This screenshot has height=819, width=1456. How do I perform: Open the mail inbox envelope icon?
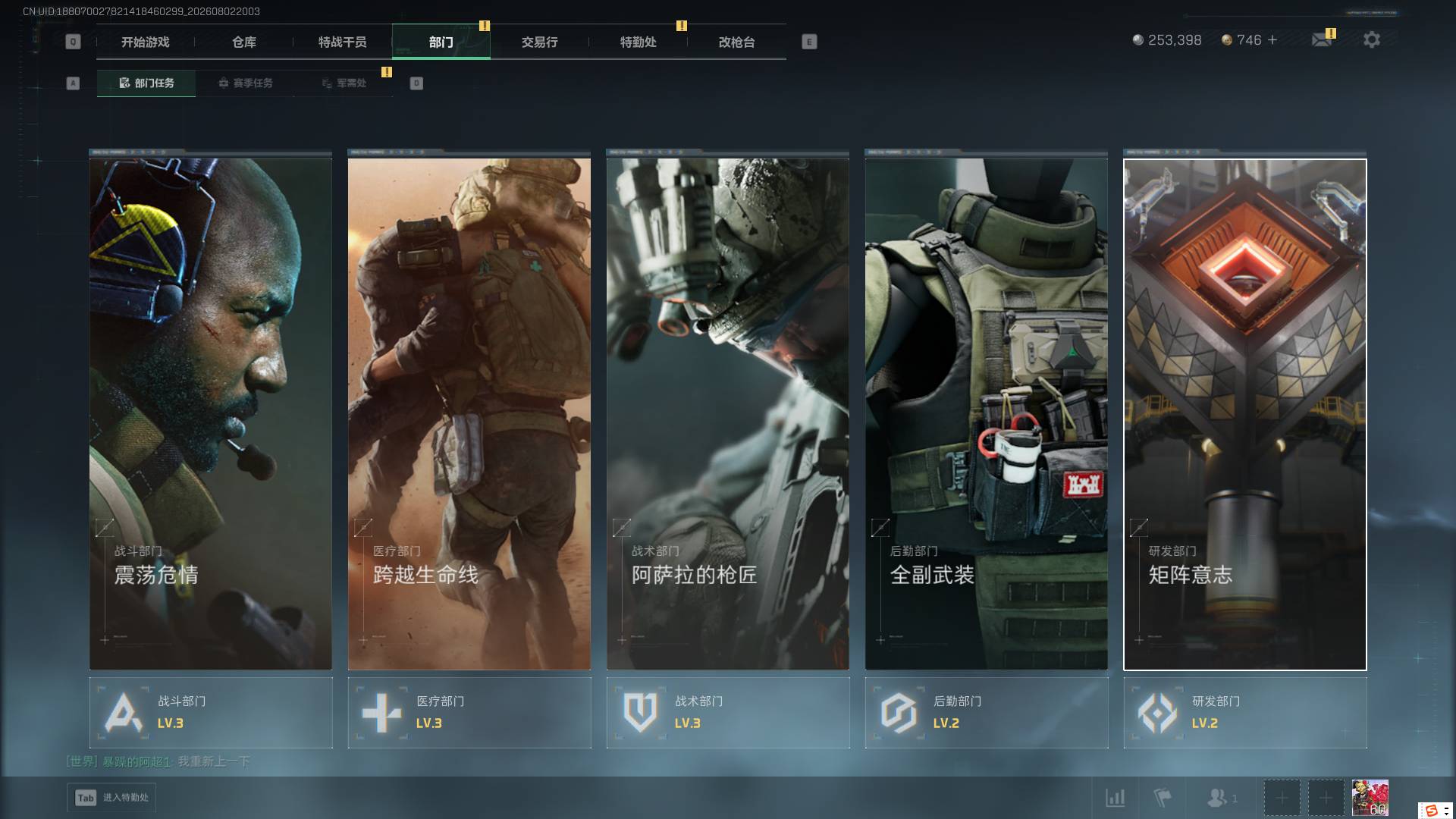coord(1322,40)
